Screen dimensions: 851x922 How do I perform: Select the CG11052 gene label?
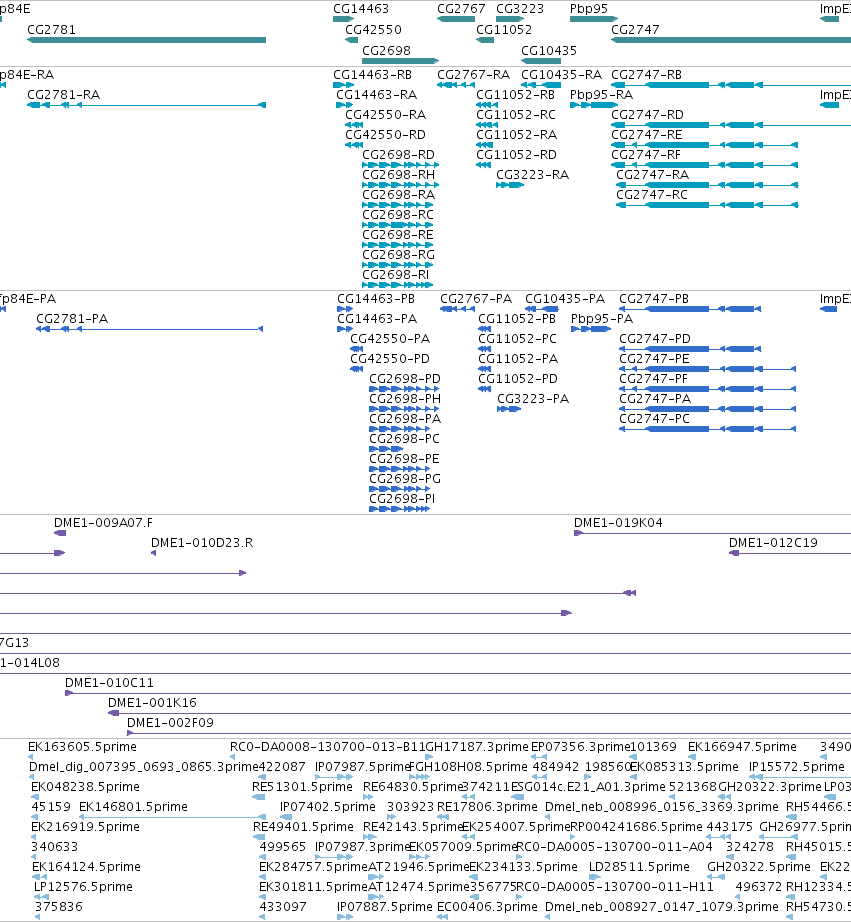coord(504,29)
